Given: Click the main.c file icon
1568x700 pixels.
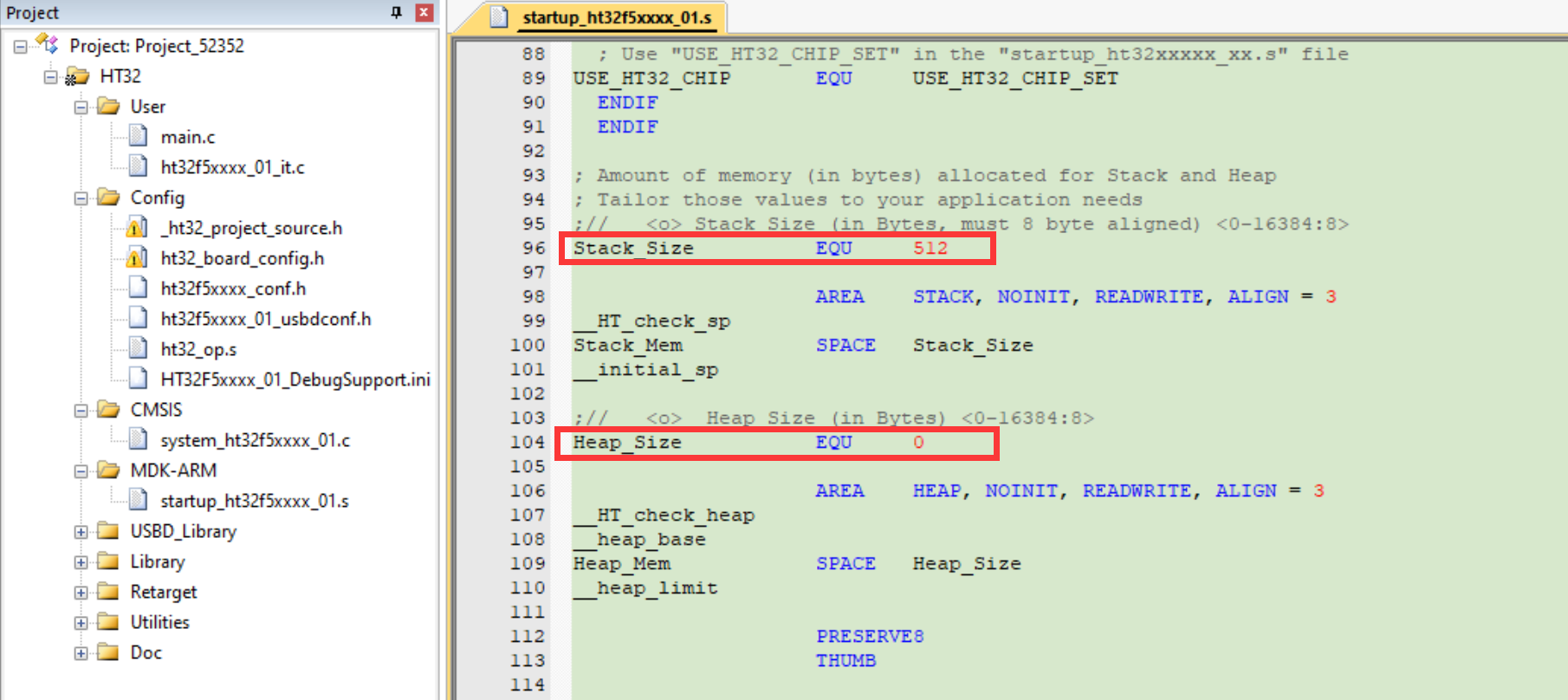Looking at the screenshot, I should (138, 136).
